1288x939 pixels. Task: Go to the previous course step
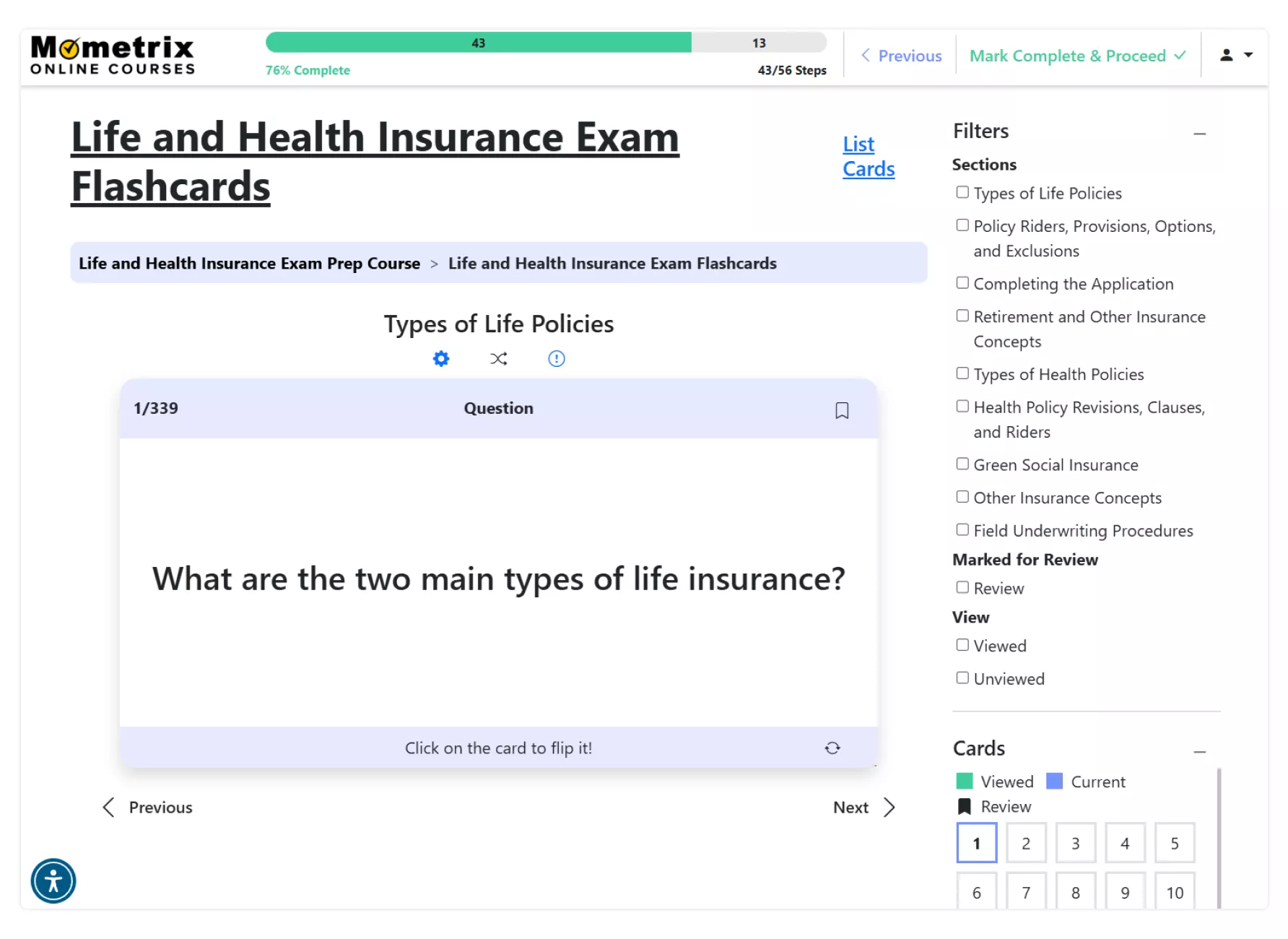coord(901,56)
